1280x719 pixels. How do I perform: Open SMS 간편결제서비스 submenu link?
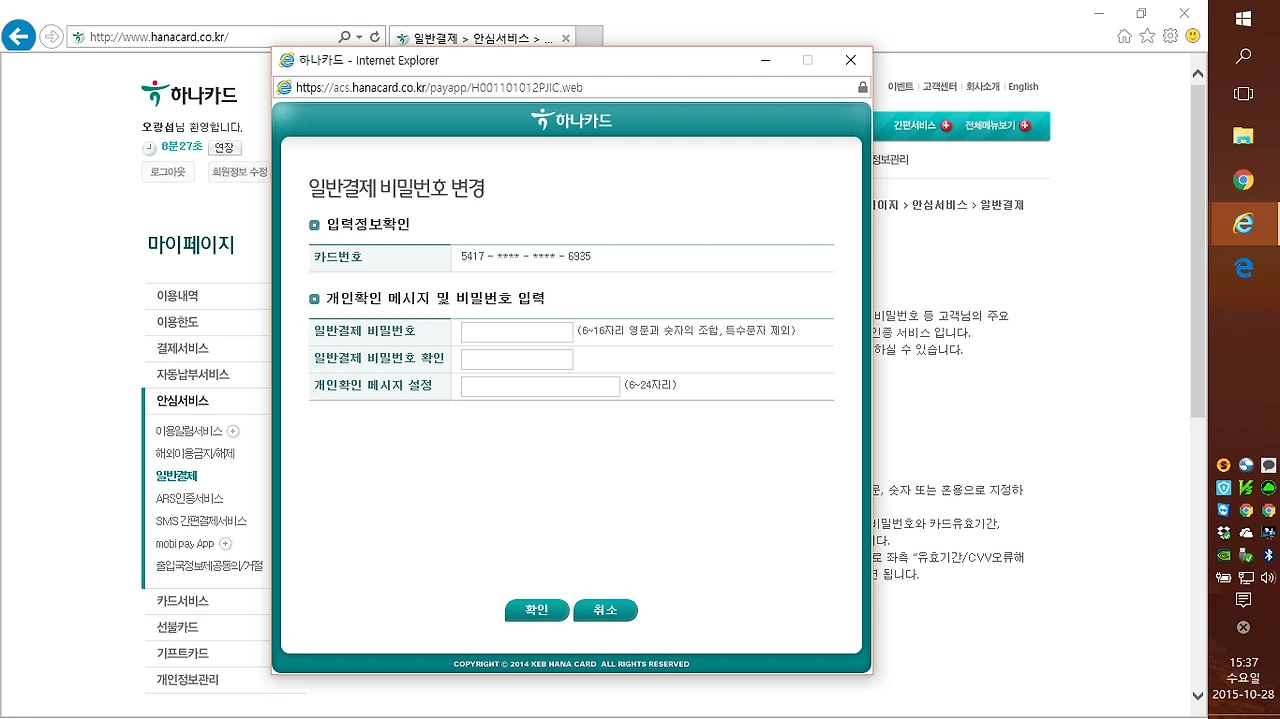201,521
